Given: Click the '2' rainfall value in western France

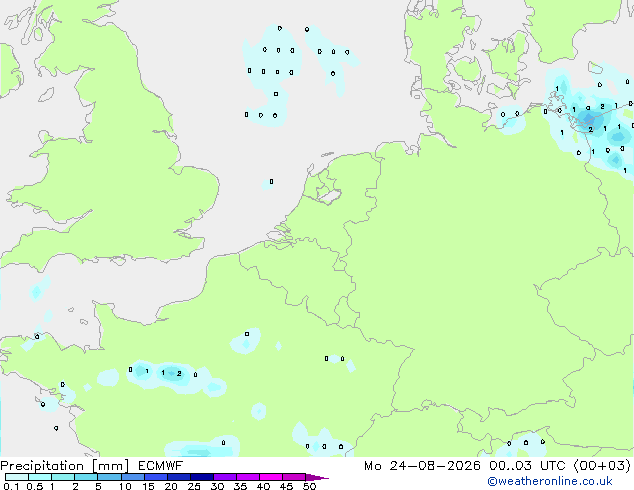Looking at the screenshot, I should click(179, 374).
